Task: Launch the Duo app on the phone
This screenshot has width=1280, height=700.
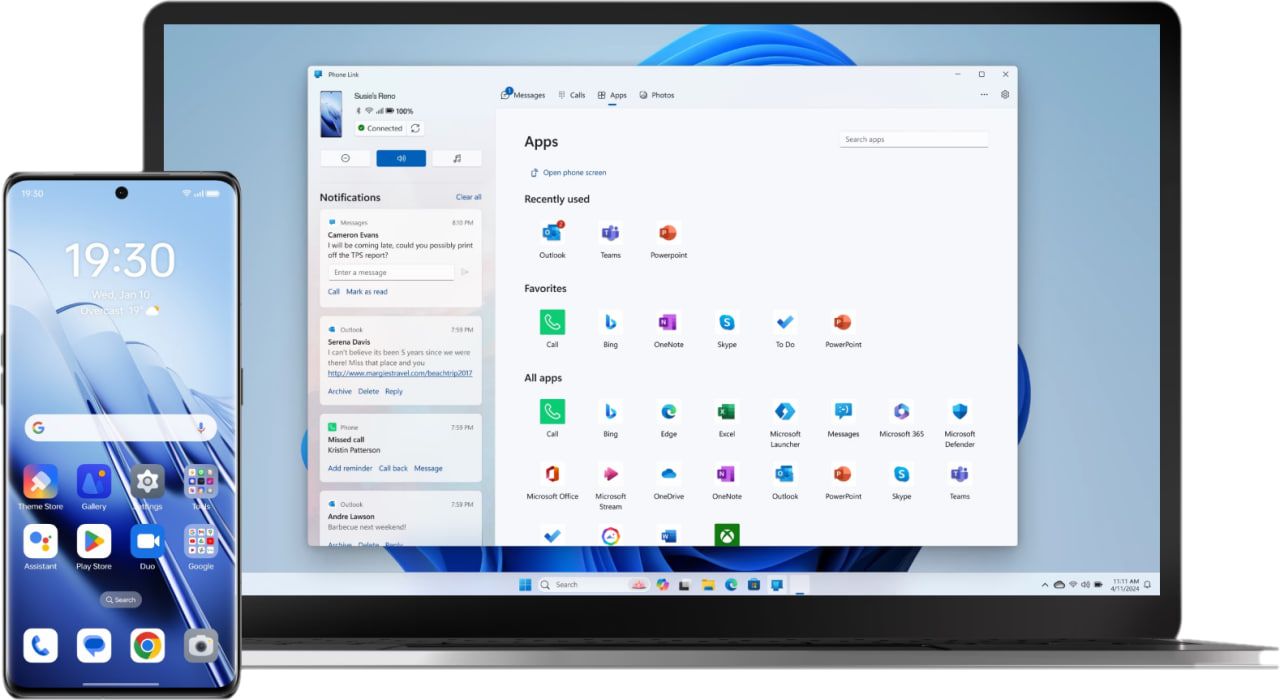Action: [147, 541]
